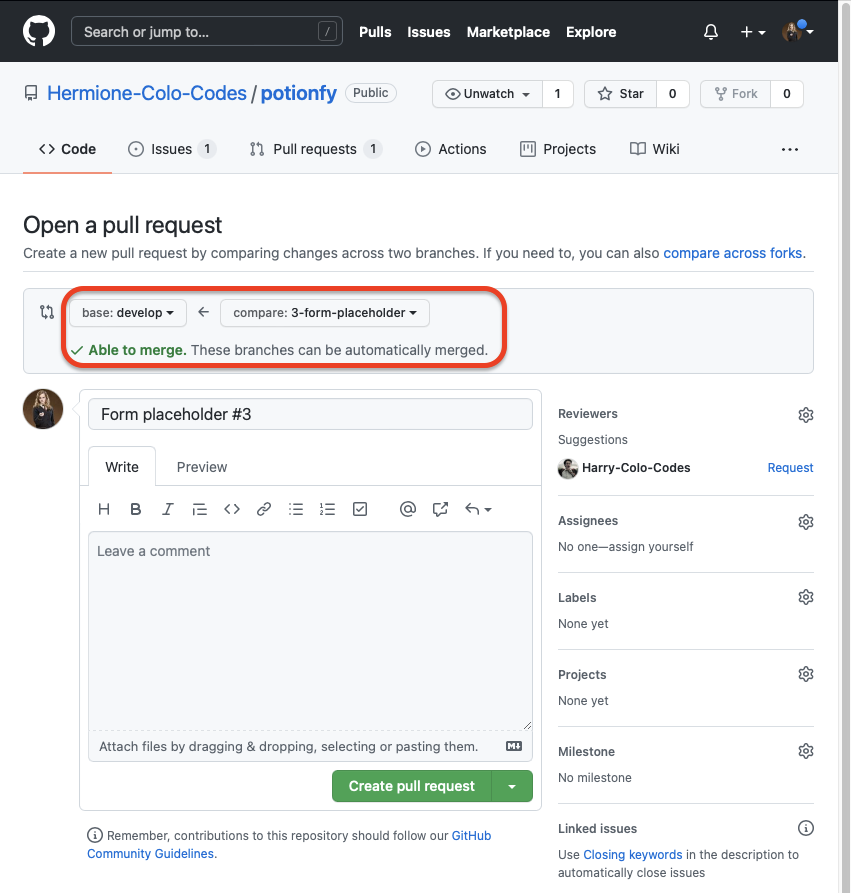The image size is (851, 893).
Task: Click the GitHub Octocat logo
Action: (x=39, y=31)
